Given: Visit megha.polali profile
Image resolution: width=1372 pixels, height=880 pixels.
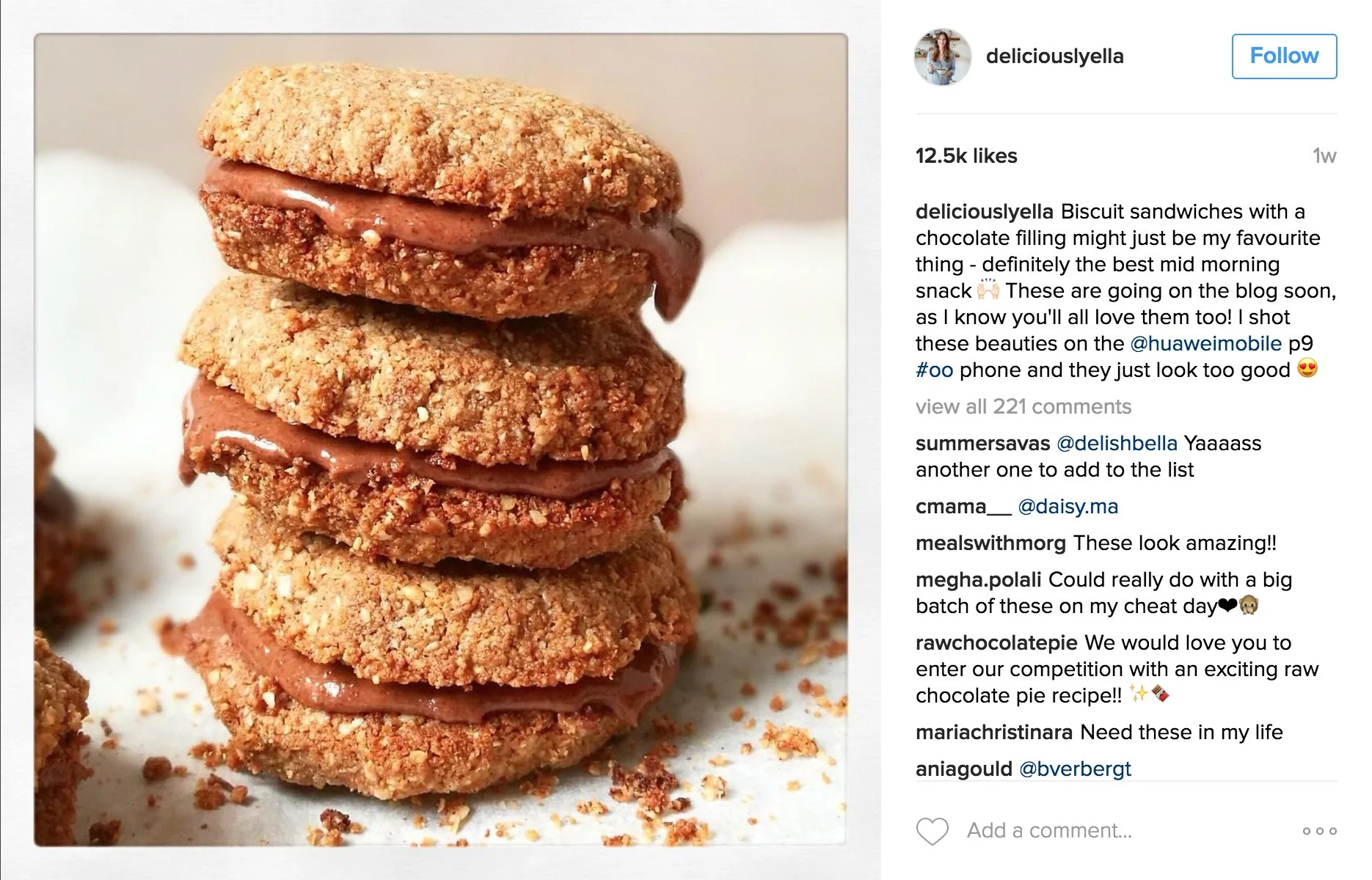Looking at the screenshot, I should 978,579.
